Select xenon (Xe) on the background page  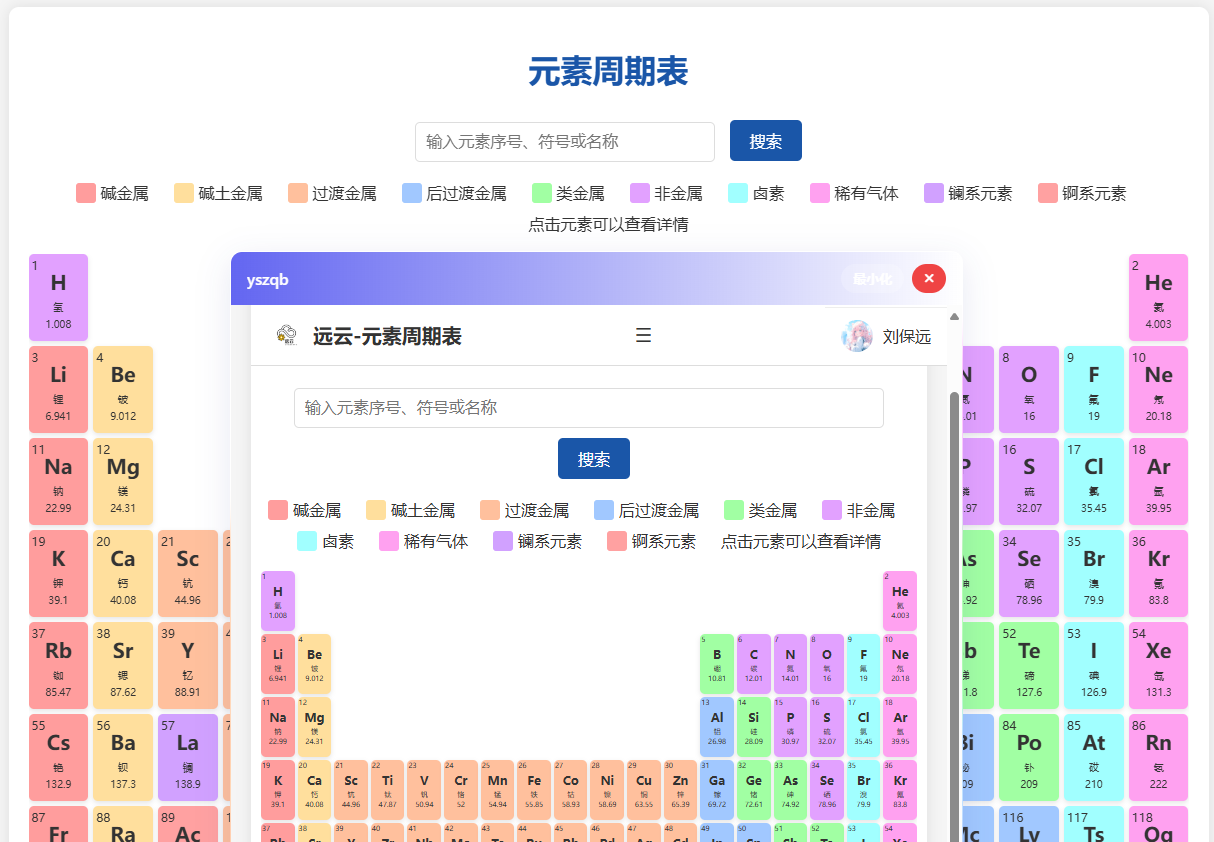click(1159, 665)
